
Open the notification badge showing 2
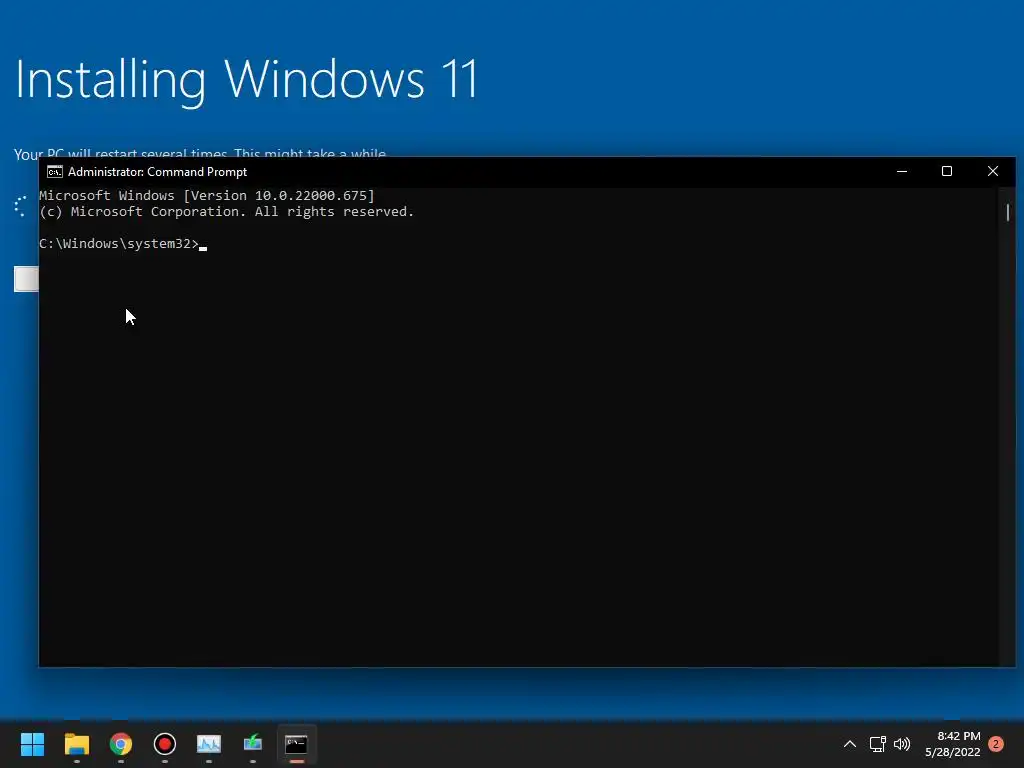point(996,744)
